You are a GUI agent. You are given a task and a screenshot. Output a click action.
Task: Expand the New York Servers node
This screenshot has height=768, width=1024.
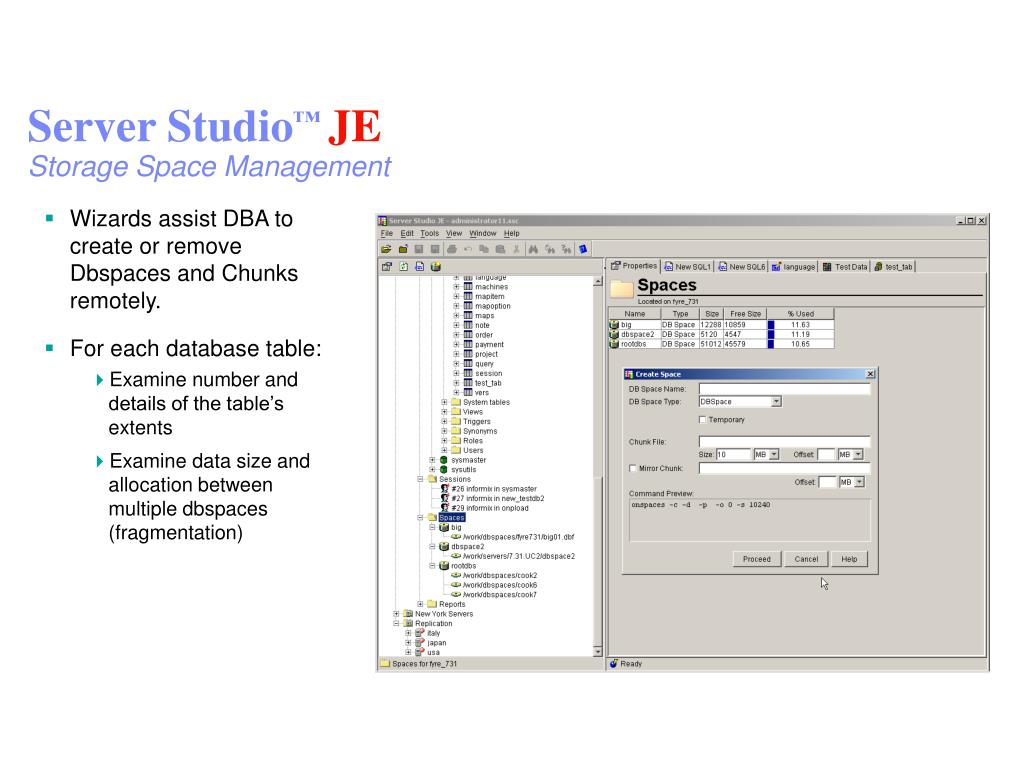pyautogui.click(x=396, y=615)
